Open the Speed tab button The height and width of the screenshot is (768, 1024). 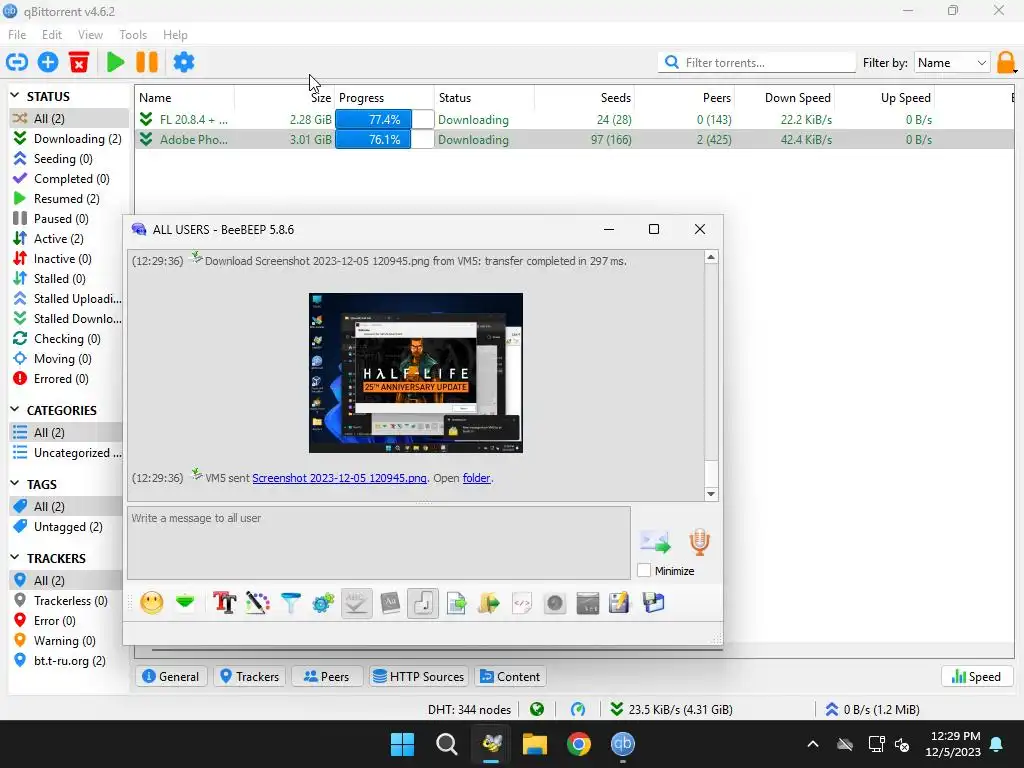click(x=976, y=677)
